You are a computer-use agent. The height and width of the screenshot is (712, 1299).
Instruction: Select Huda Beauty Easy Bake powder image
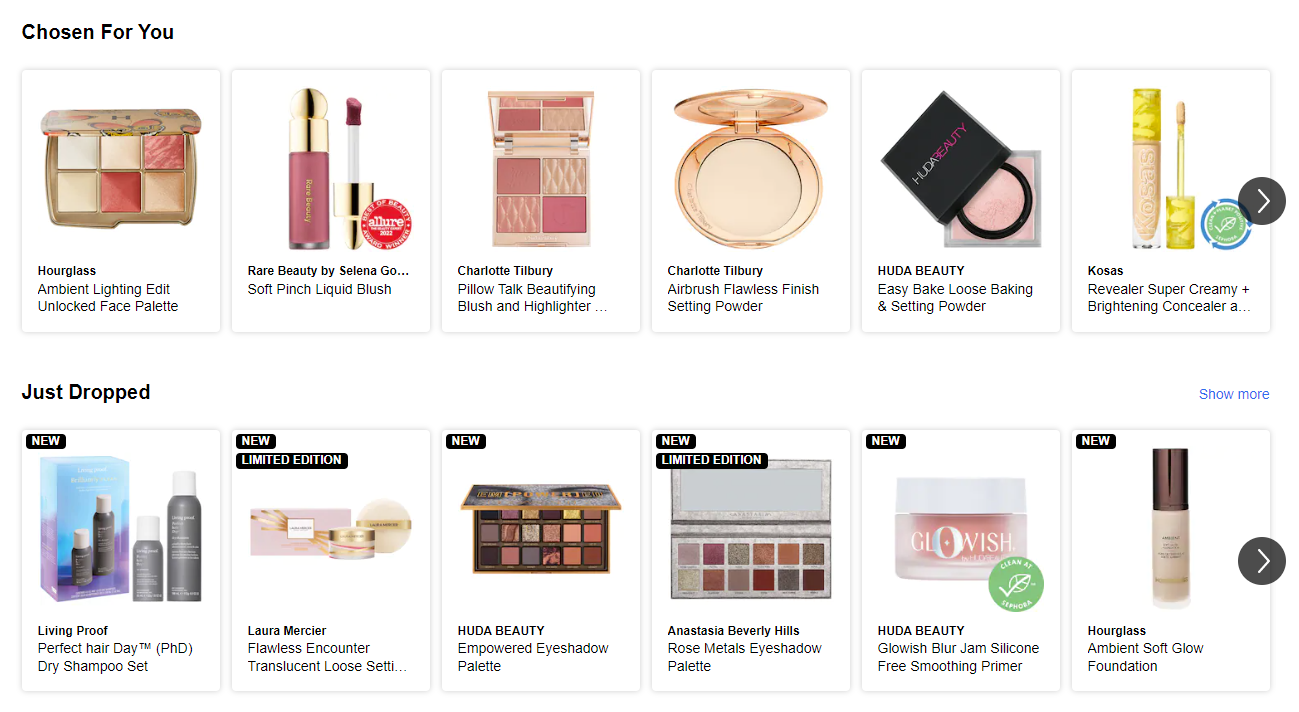(x=961, y=170)
